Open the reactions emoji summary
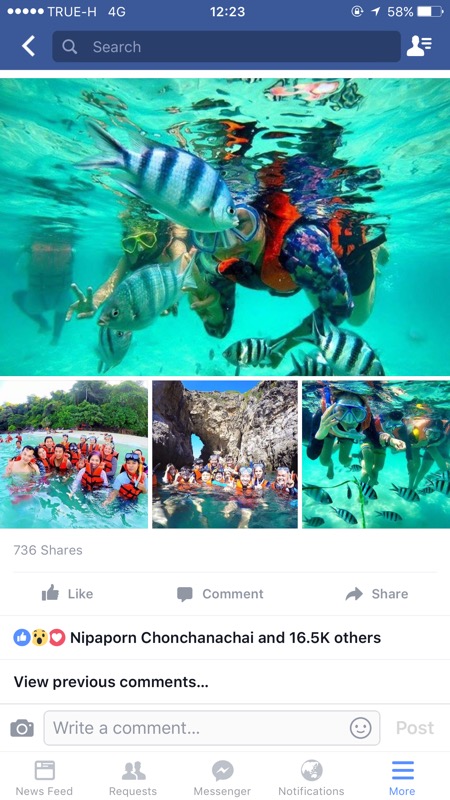Image resolution: width=450 pixels, height=800 pixels. (x=39, y=637)
